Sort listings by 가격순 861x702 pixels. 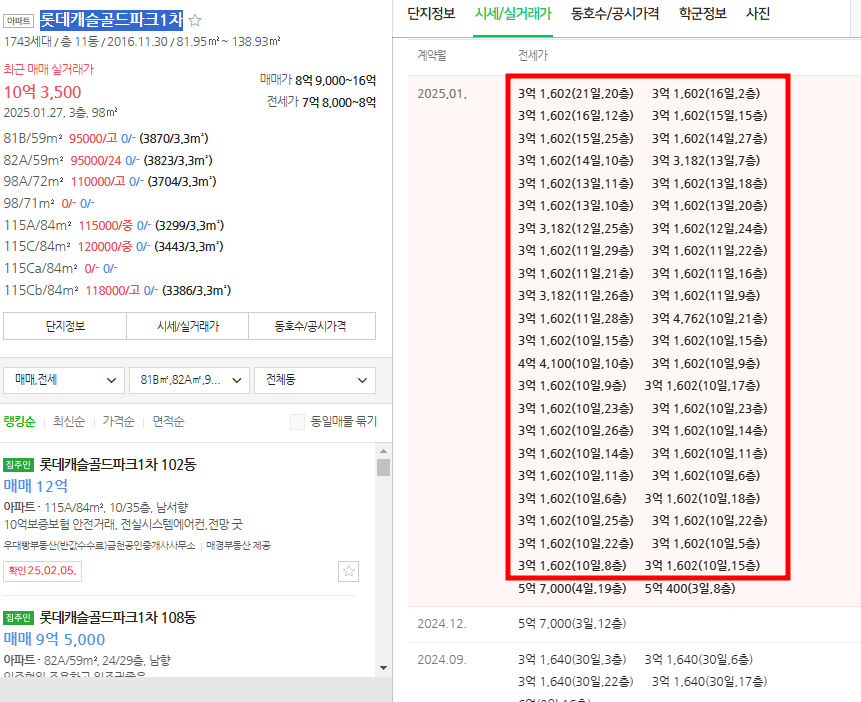(118, 421)
